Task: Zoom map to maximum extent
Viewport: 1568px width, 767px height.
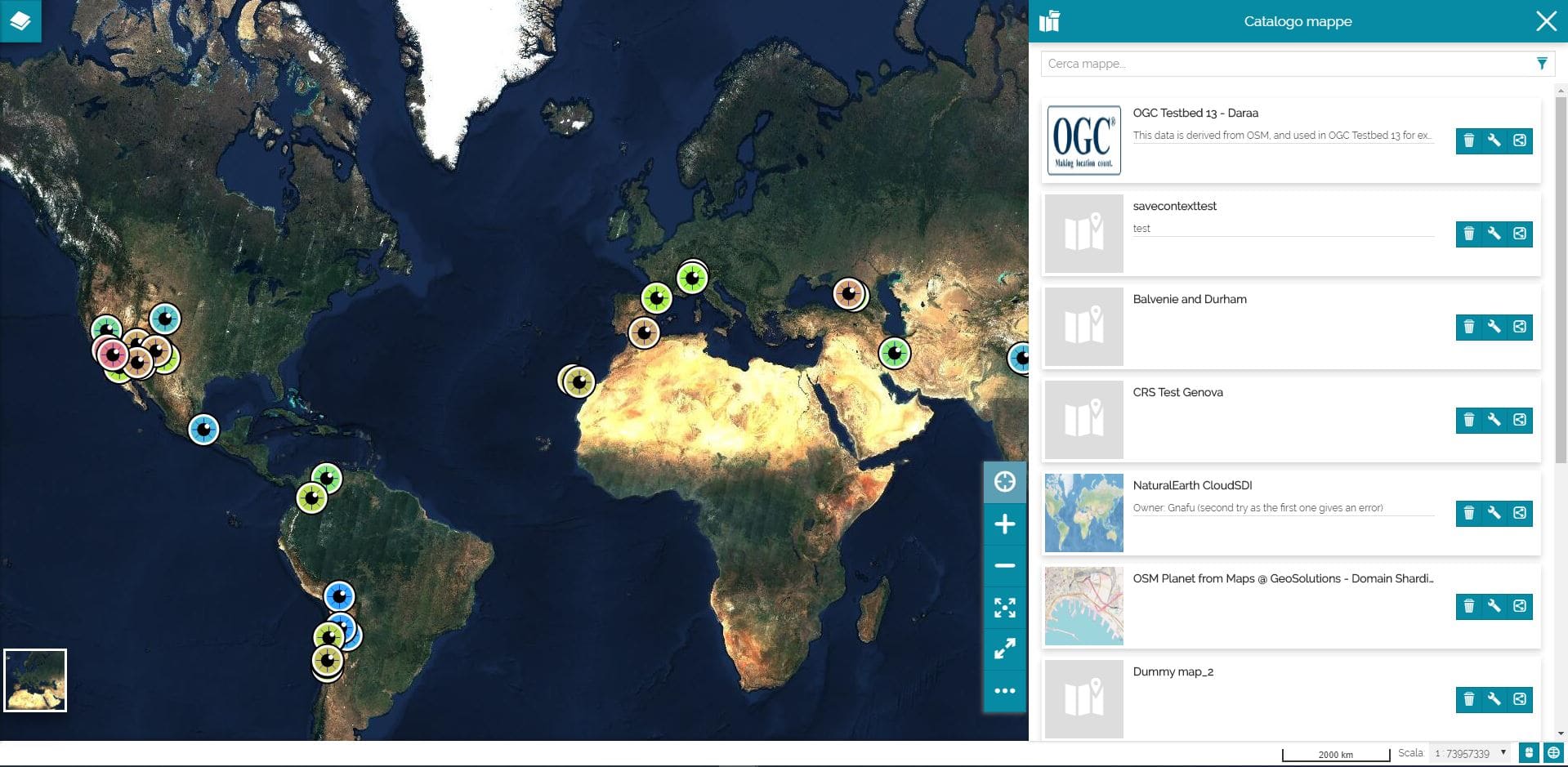Action: tap(1004, 608)
